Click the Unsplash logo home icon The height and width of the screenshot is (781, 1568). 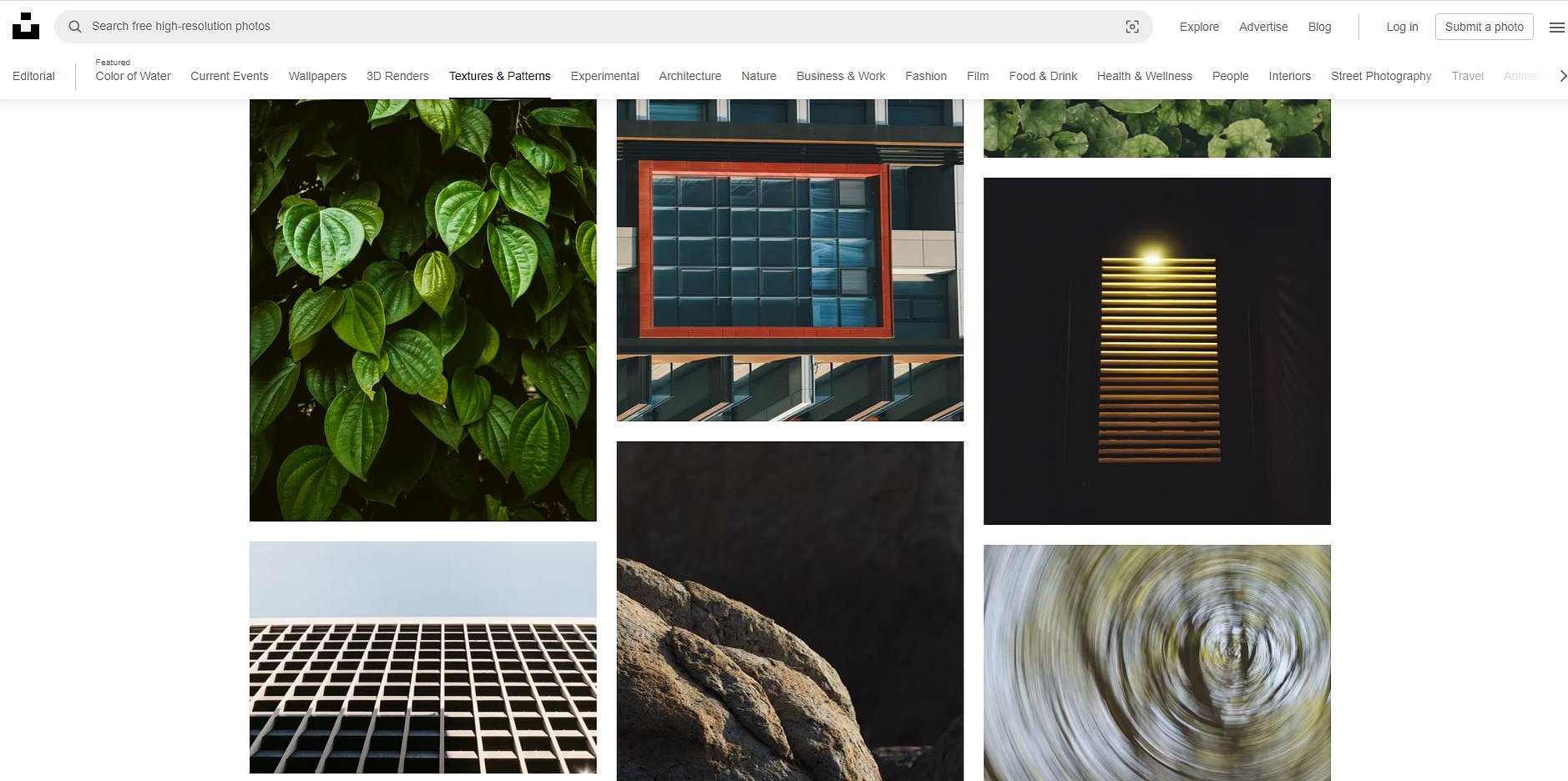[26, 26]
